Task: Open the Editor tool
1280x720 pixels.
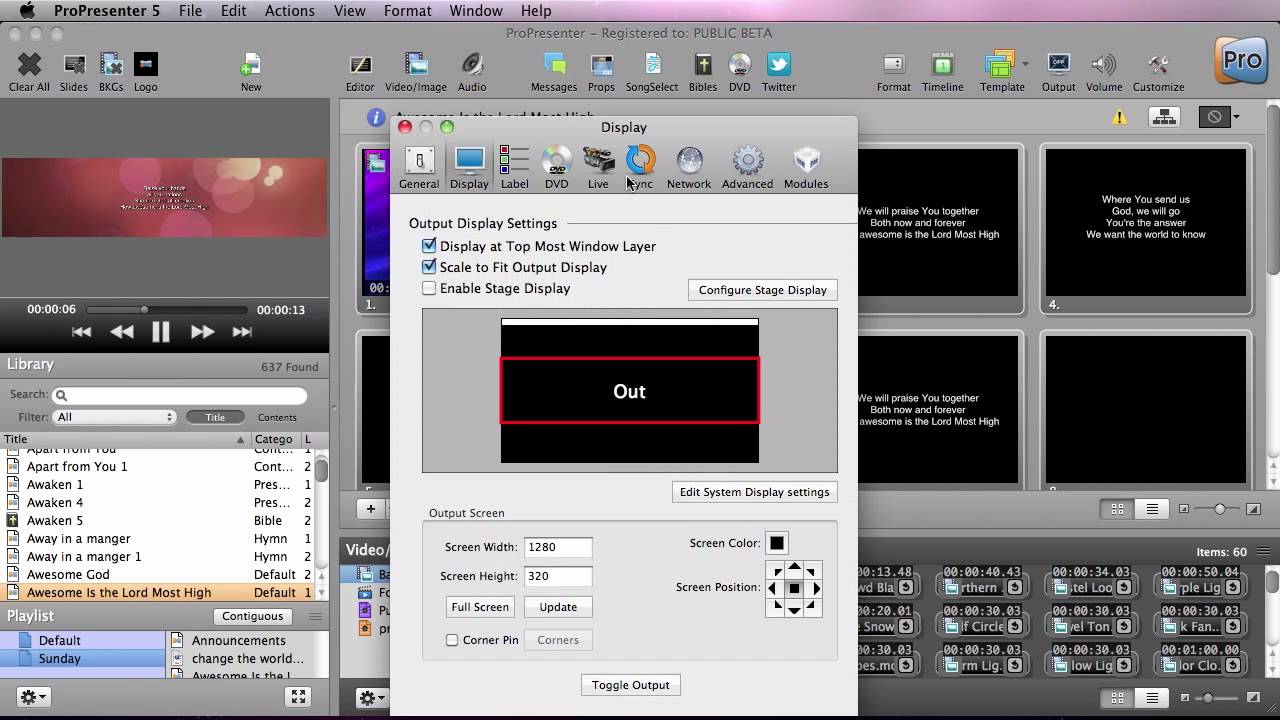Action: pos(360,72)
